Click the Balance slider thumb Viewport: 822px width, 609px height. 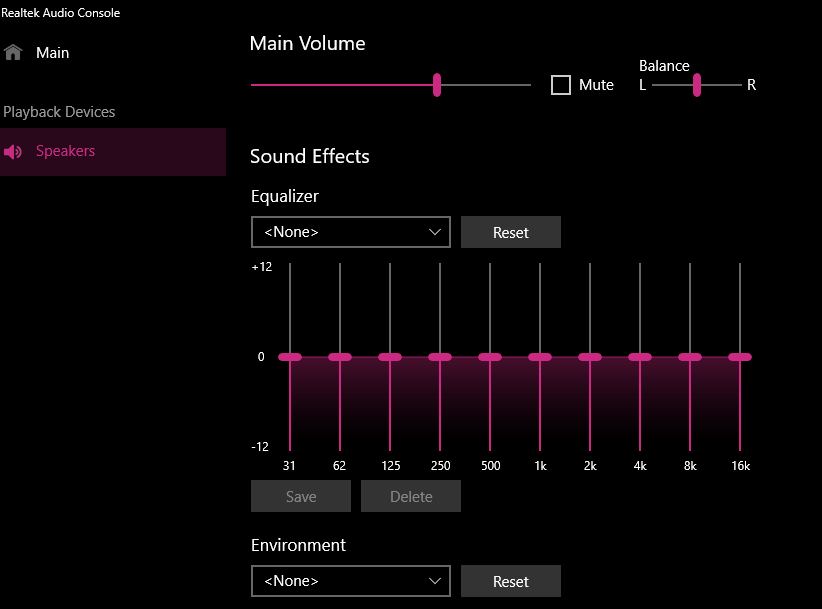(x=697, y=85)
